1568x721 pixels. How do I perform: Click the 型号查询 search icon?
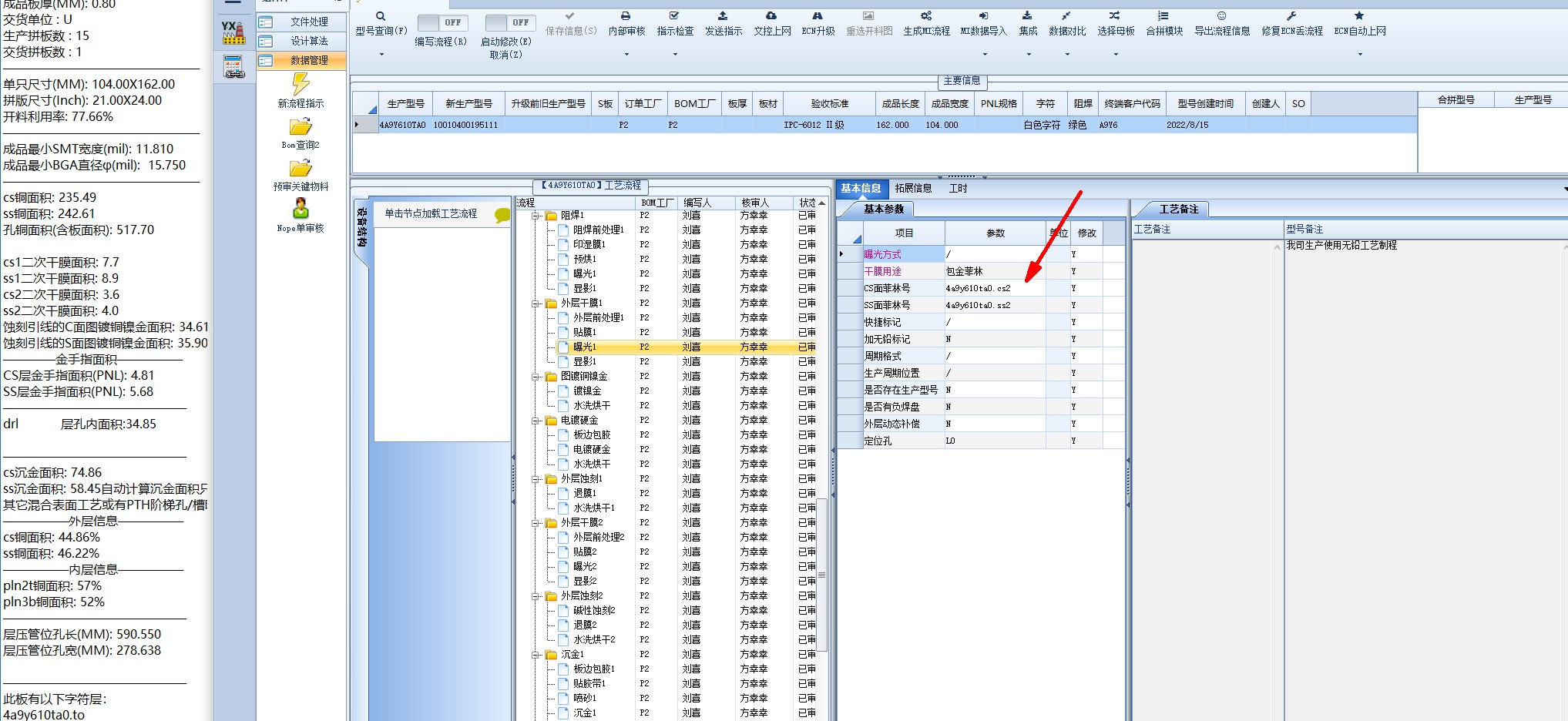click(381, 16)
